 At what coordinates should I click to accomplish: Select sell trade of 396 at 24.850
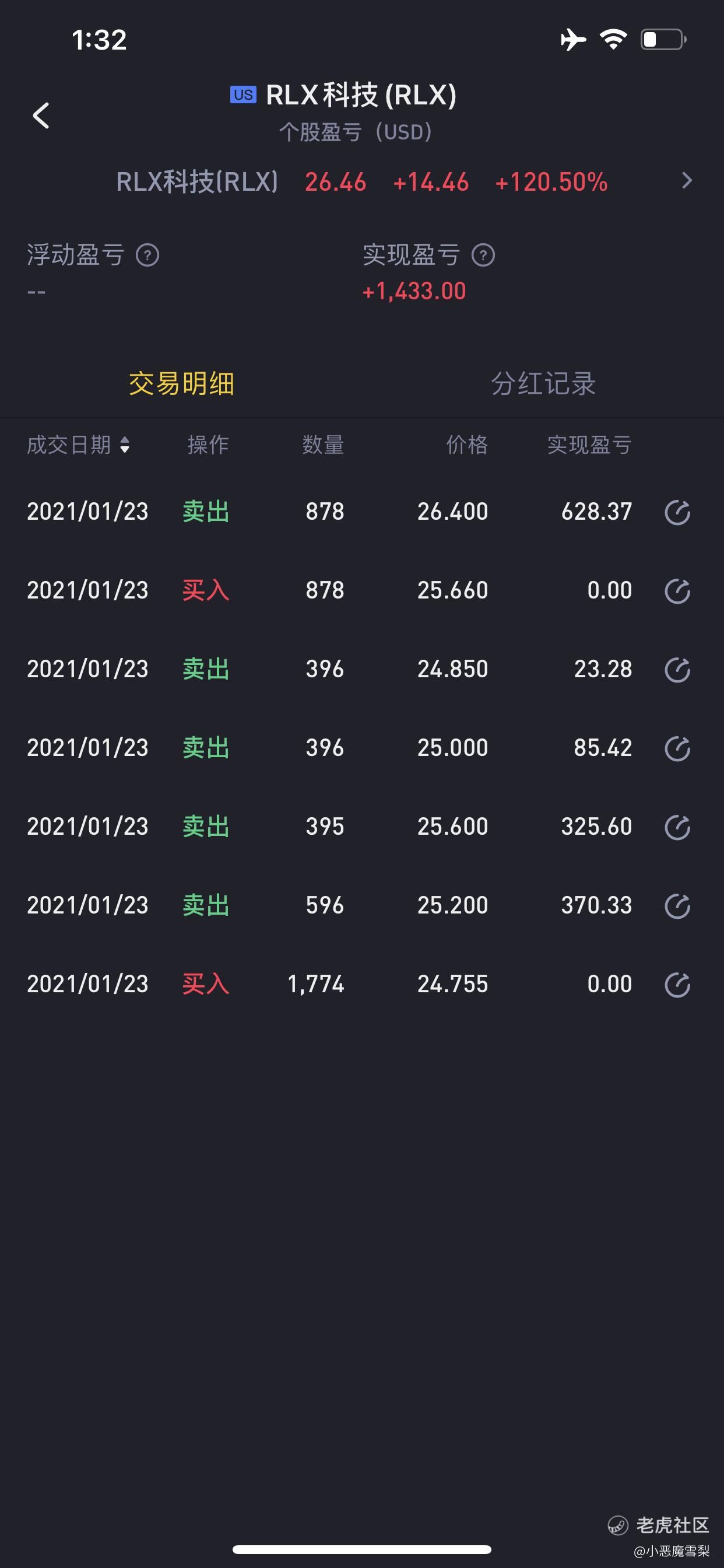click(x=362, y=670)
